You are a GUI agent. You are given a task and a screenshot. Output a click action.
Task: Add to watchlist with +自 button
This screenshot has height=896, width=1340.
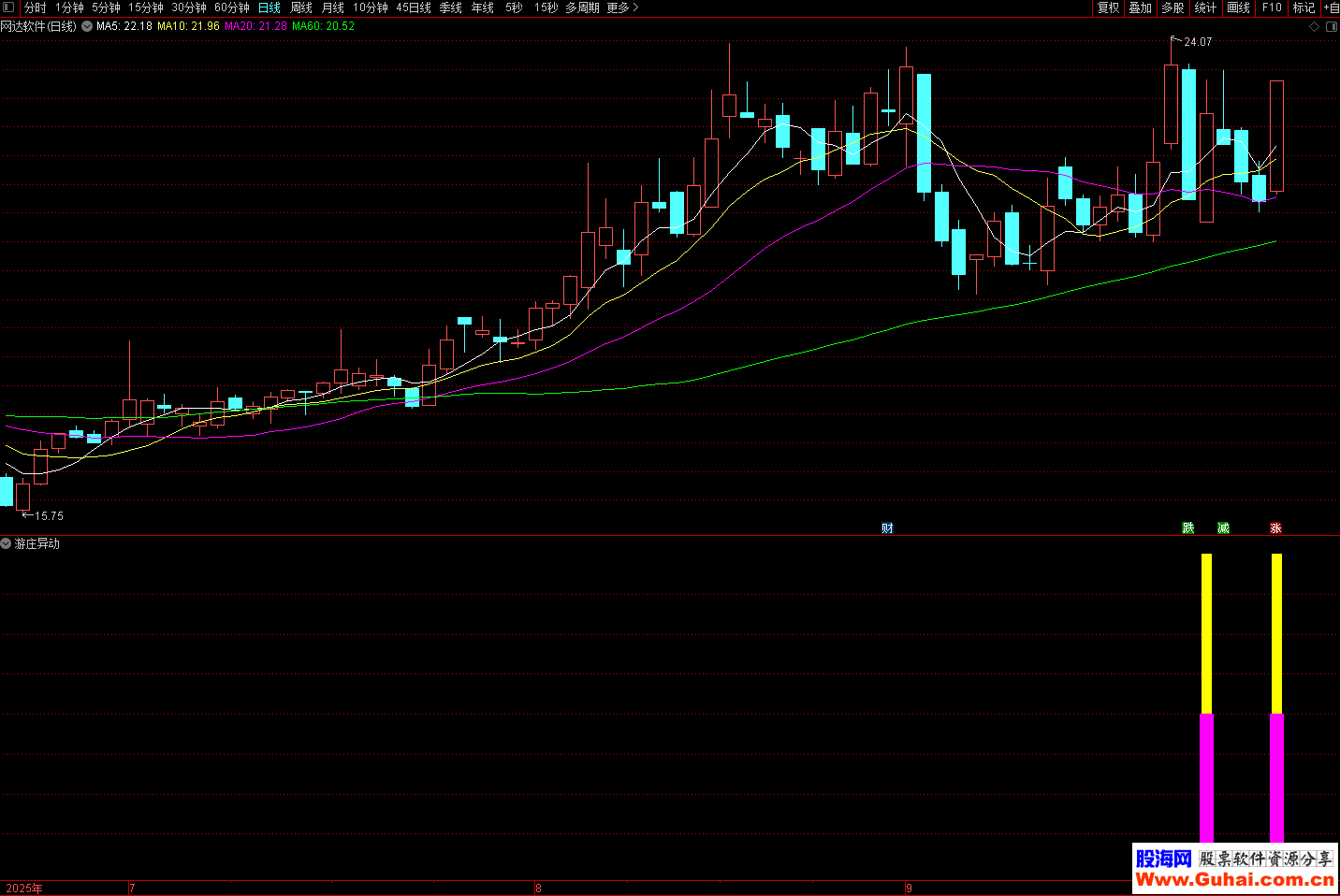pos(1331,7)
